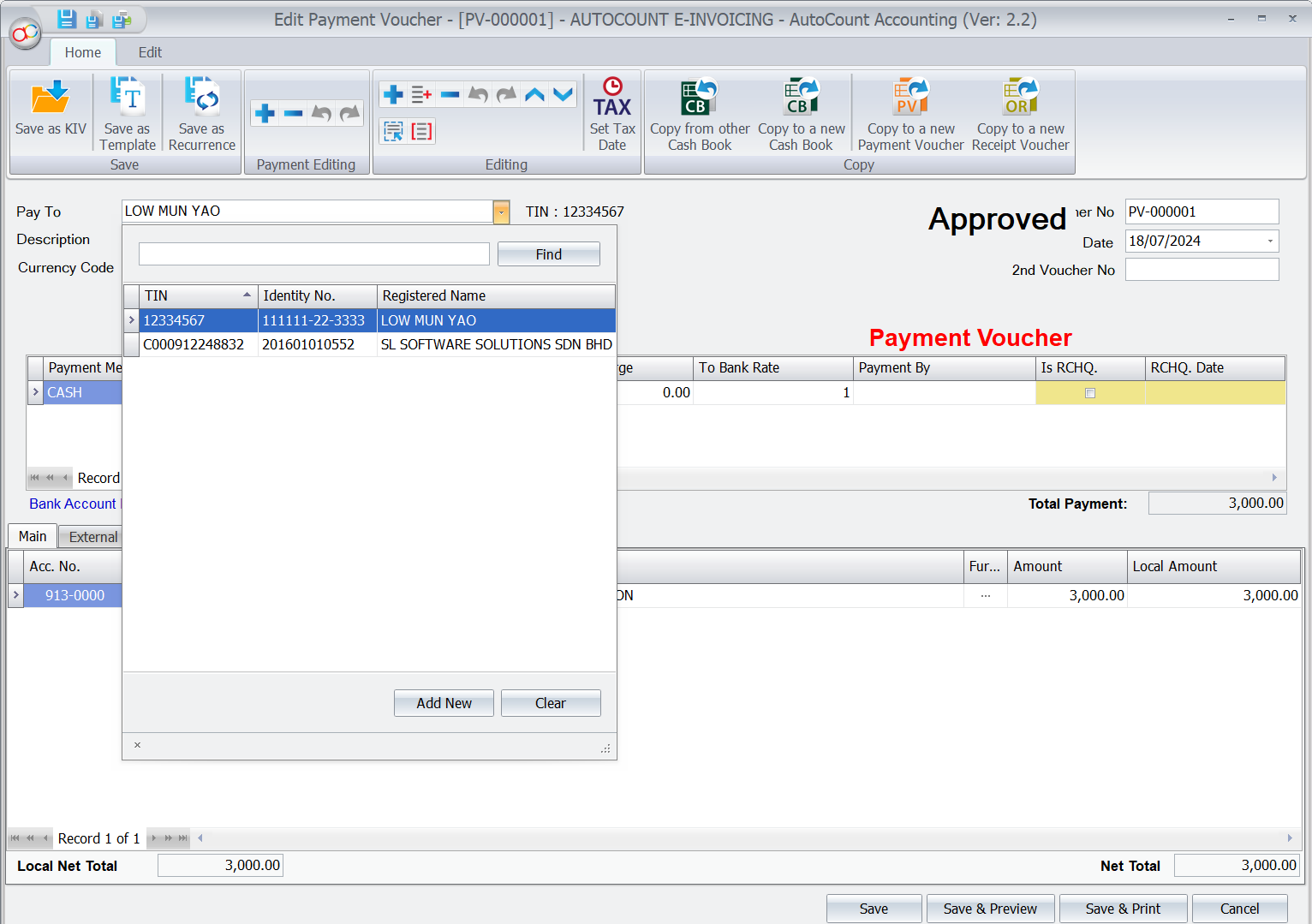Click the Save icon in quick access toolbar
This screenshot has height=924, width=1312.
(66, 18)
